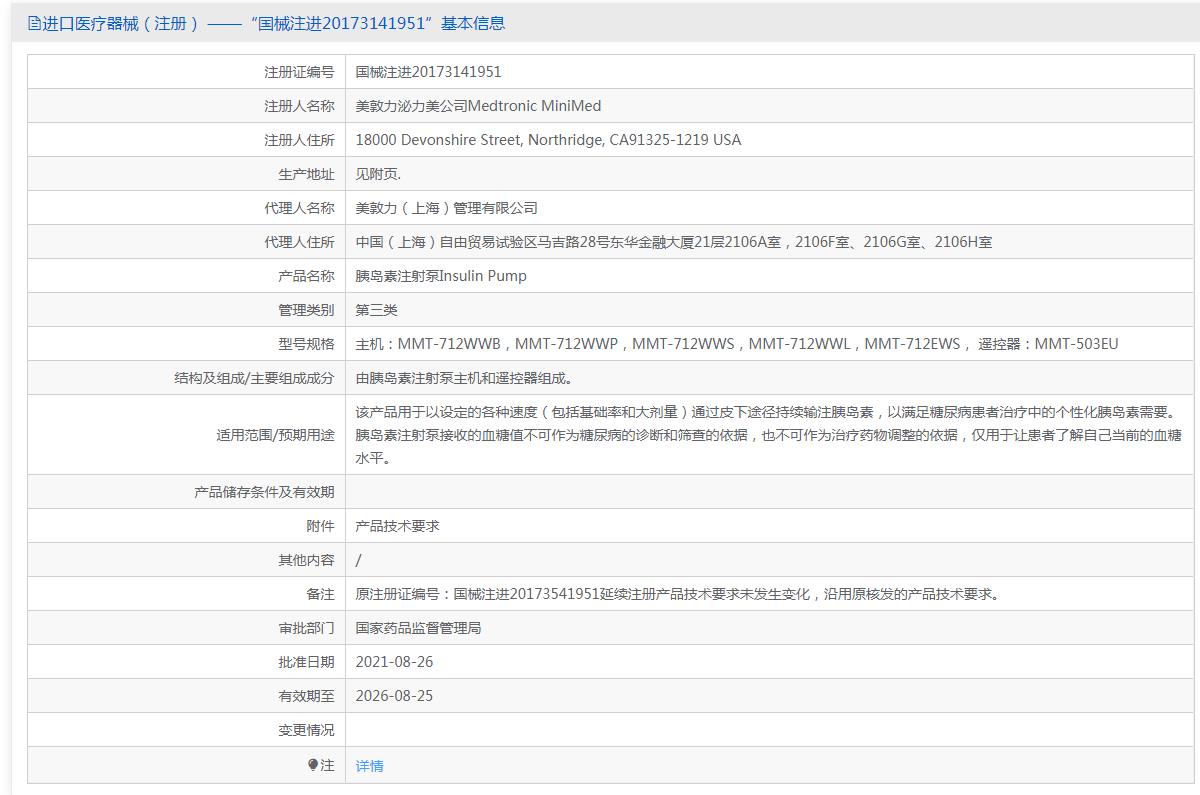Click intended use paragraph beginning 该产品用于

[769, 435]
